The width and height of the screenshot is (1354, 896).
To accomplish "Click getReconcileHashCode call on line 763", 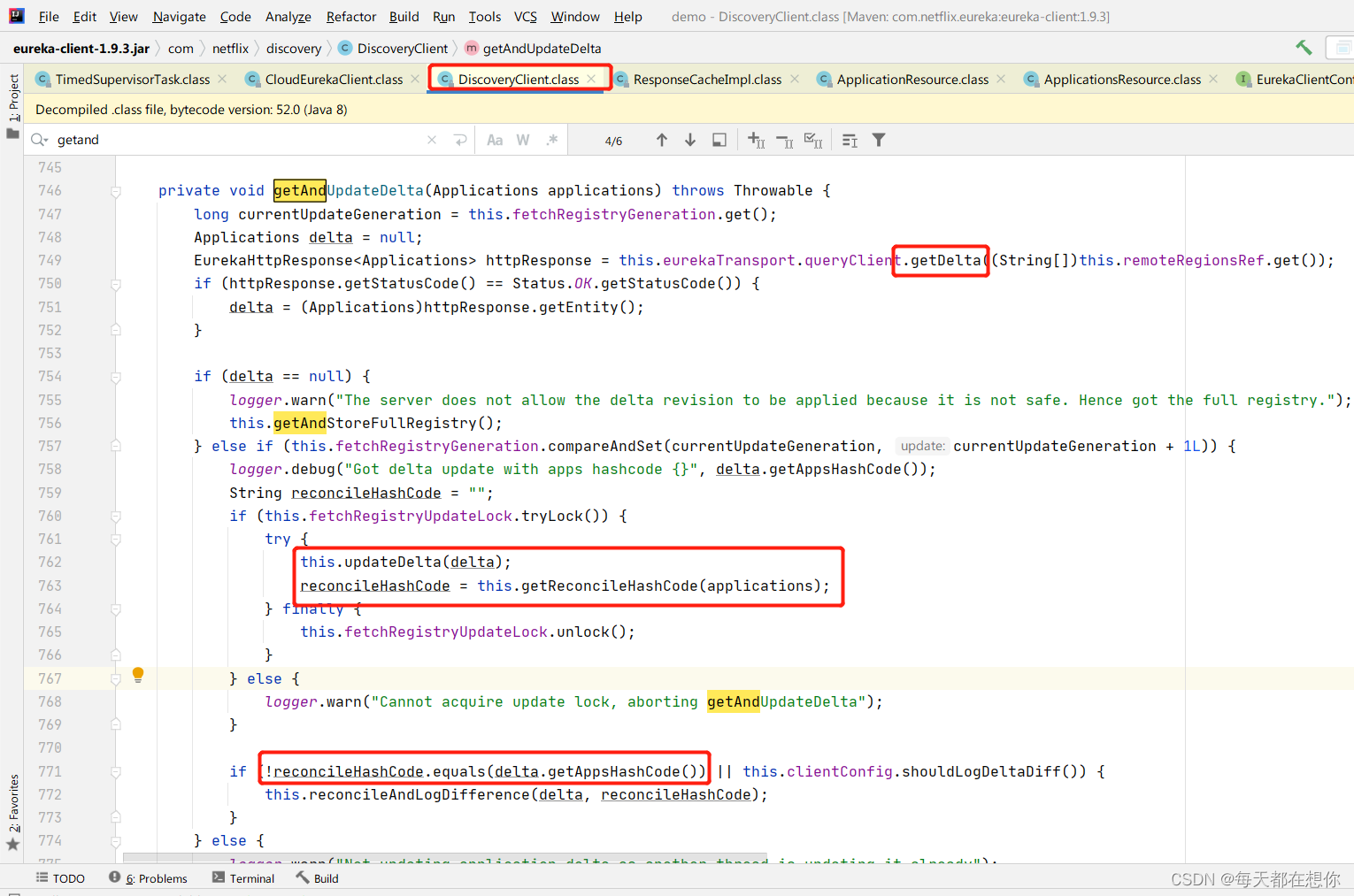I will point(610,586).
